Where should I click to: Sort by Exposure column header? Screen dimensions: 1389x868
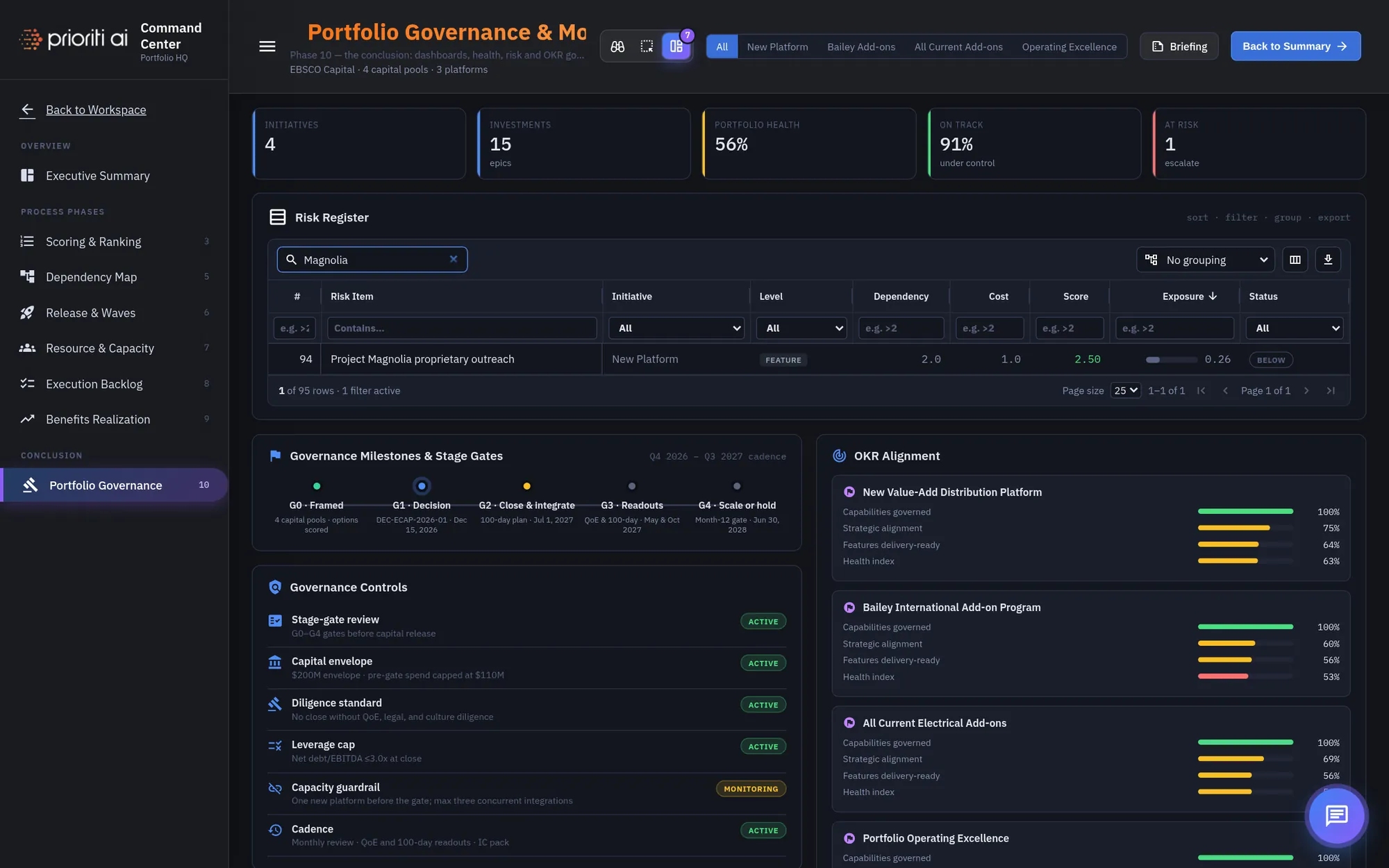pos(1189,297)
